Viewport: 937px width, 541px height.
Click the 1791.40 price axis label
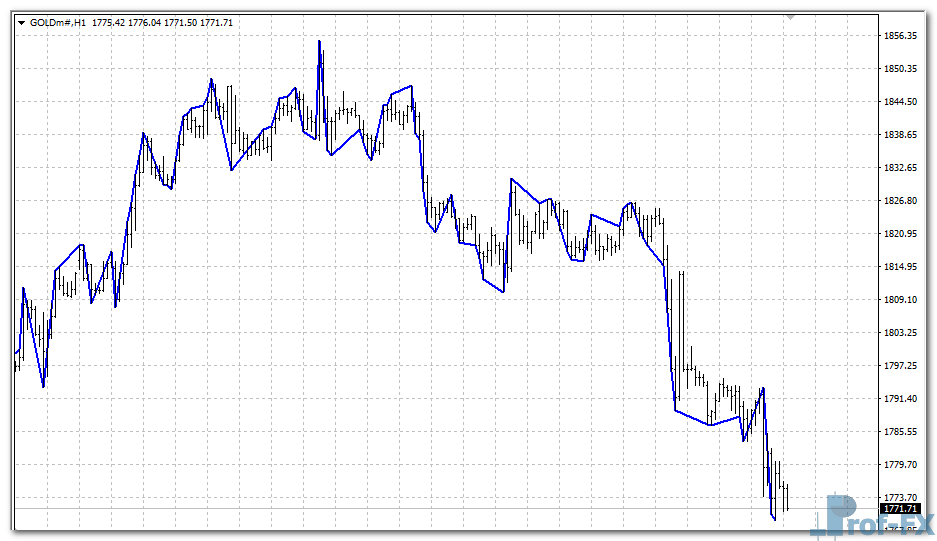(900, 399)
